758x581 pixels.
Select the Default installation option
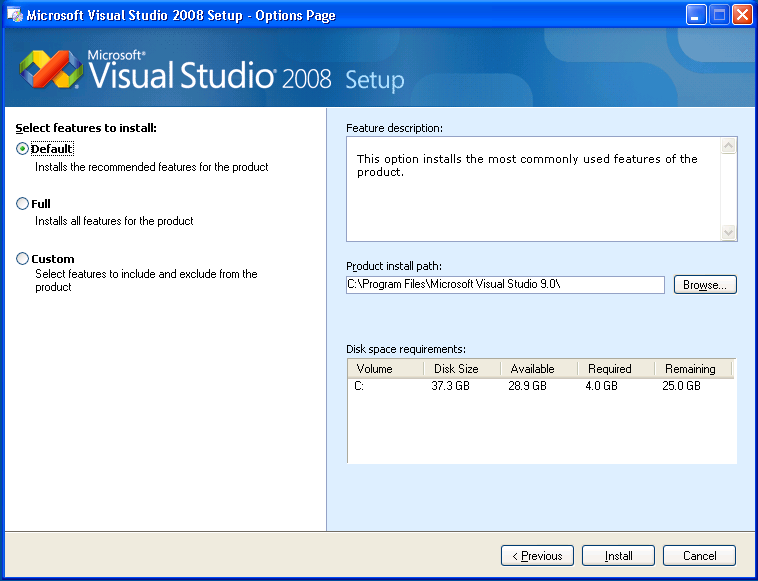pos(23,149)
